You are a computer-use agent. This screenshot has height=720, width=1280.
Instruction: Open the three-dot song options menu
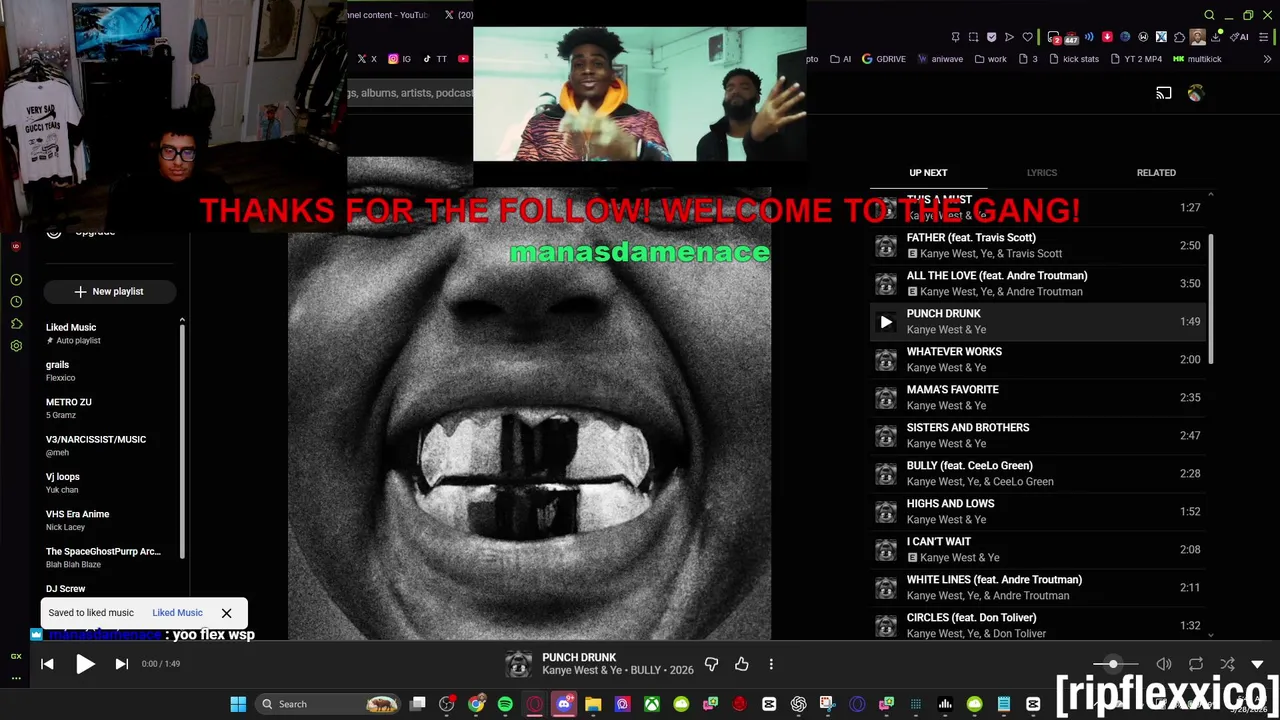771,664
